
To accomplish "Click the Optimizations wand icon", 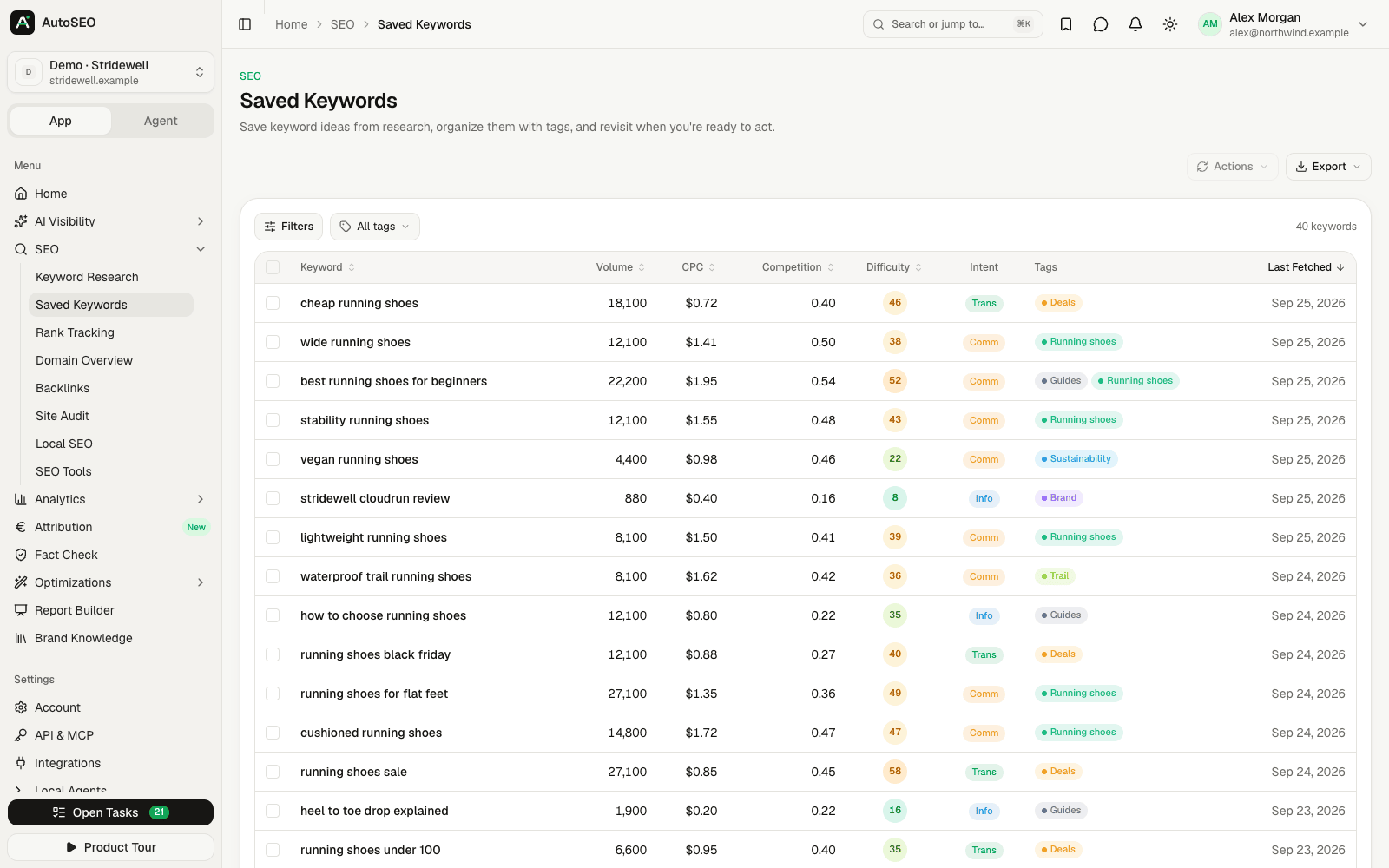I will [x=21, y=582].
